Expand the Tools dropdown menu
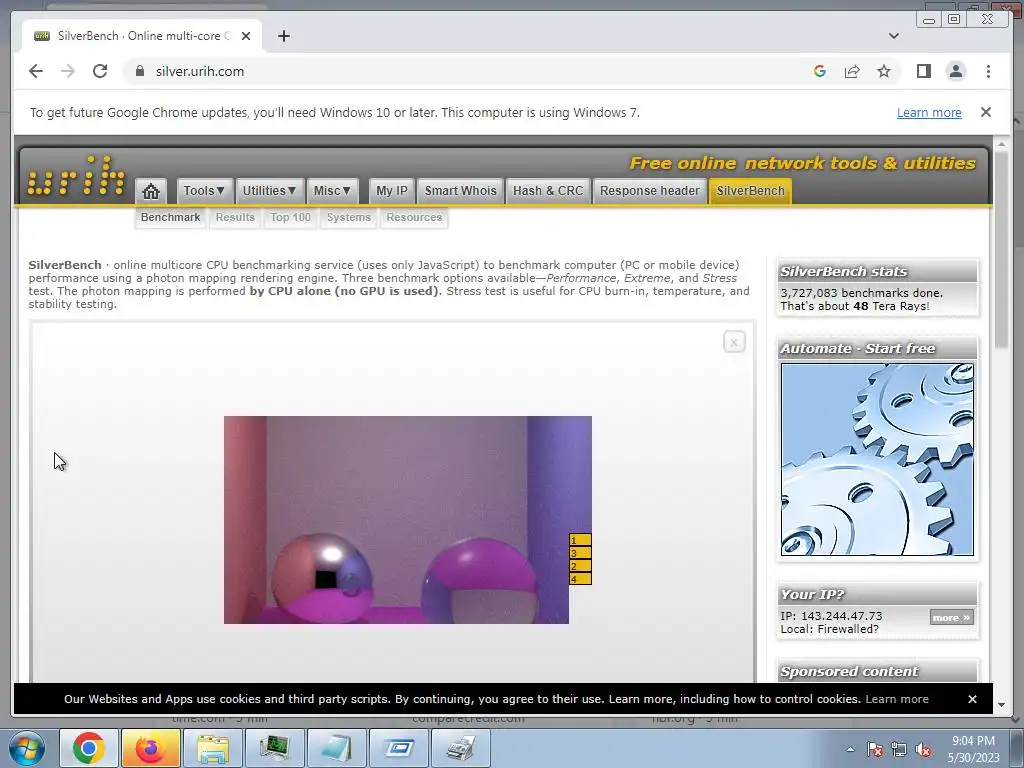The image size is (1024, 768). (x=204, y=191)
